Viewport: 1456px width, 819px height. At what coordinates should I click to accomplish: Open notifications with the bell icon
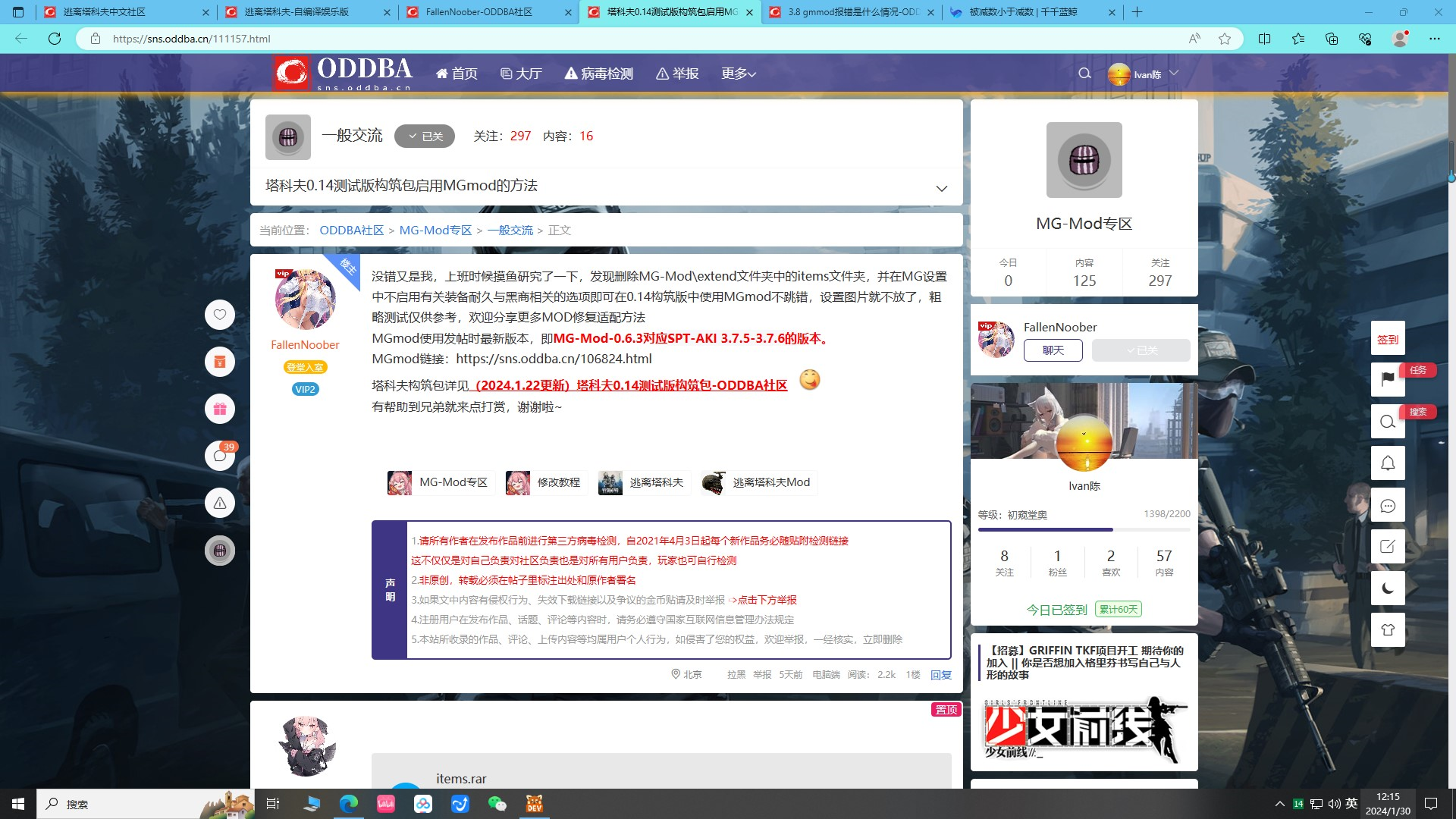point(1388,463)
